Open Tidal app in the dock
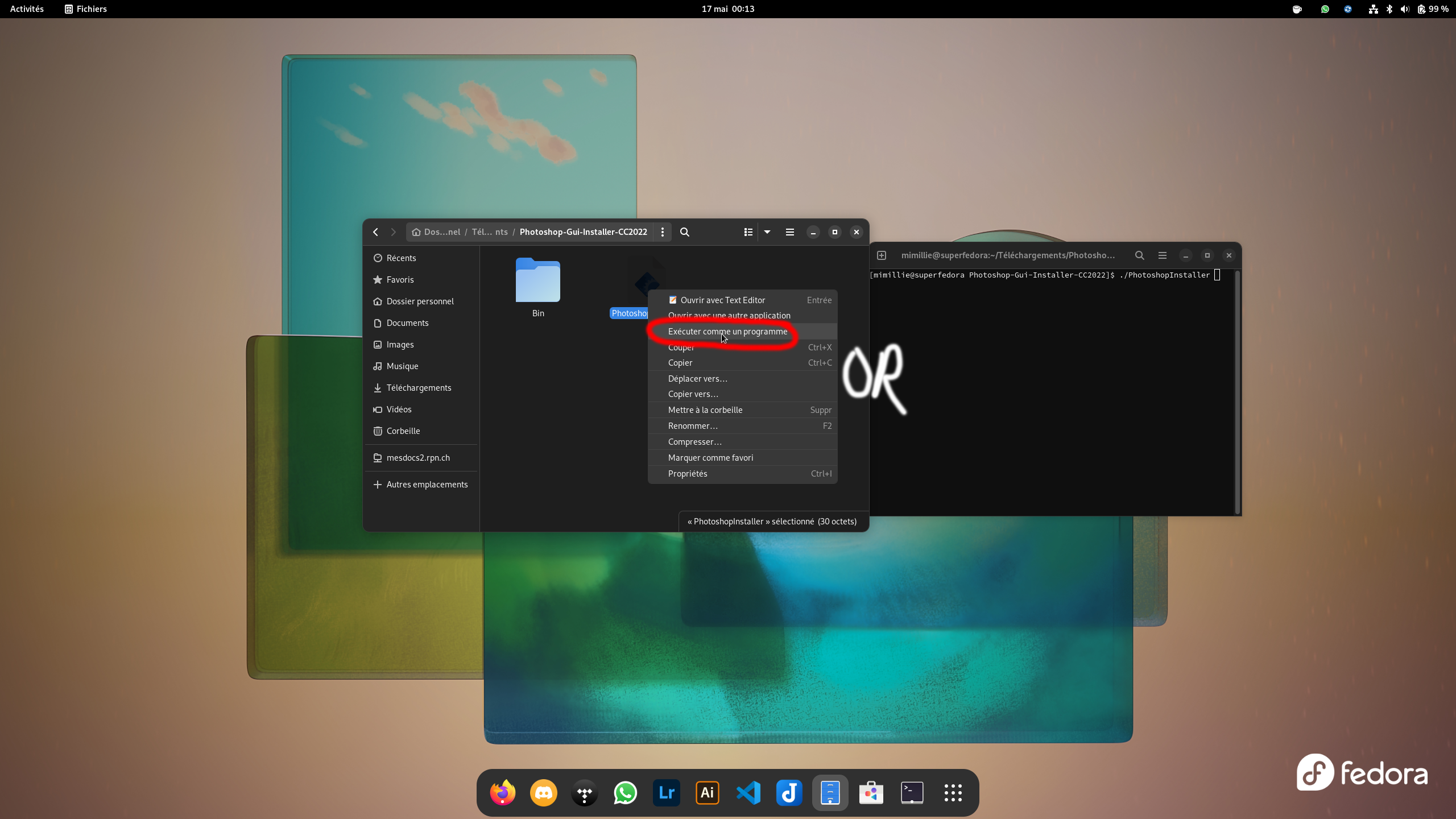1456x819 pixels. tap(585, 793)
